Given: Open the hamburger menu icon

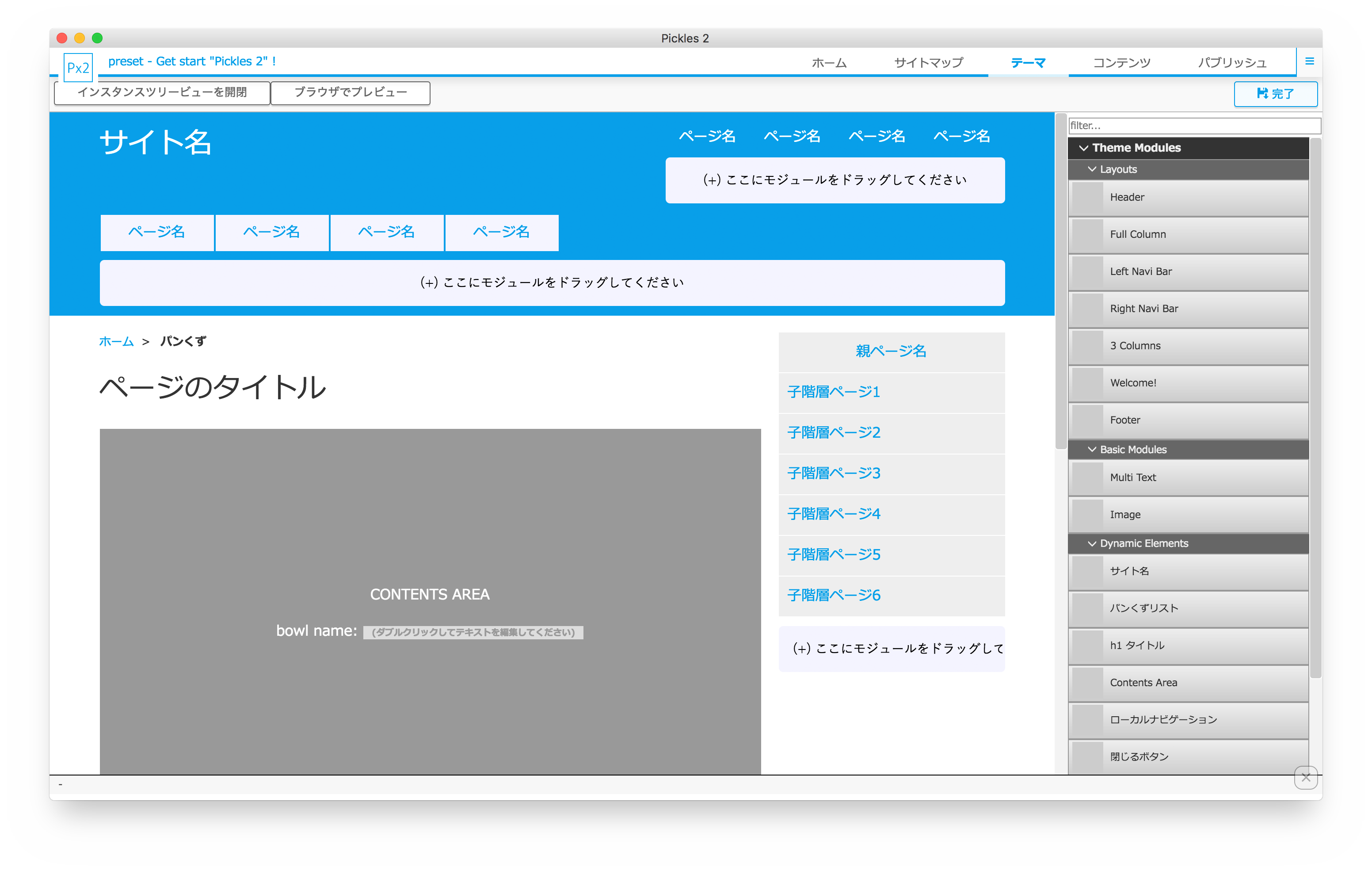Looking at the screenshot, I should coord(1310,61).
